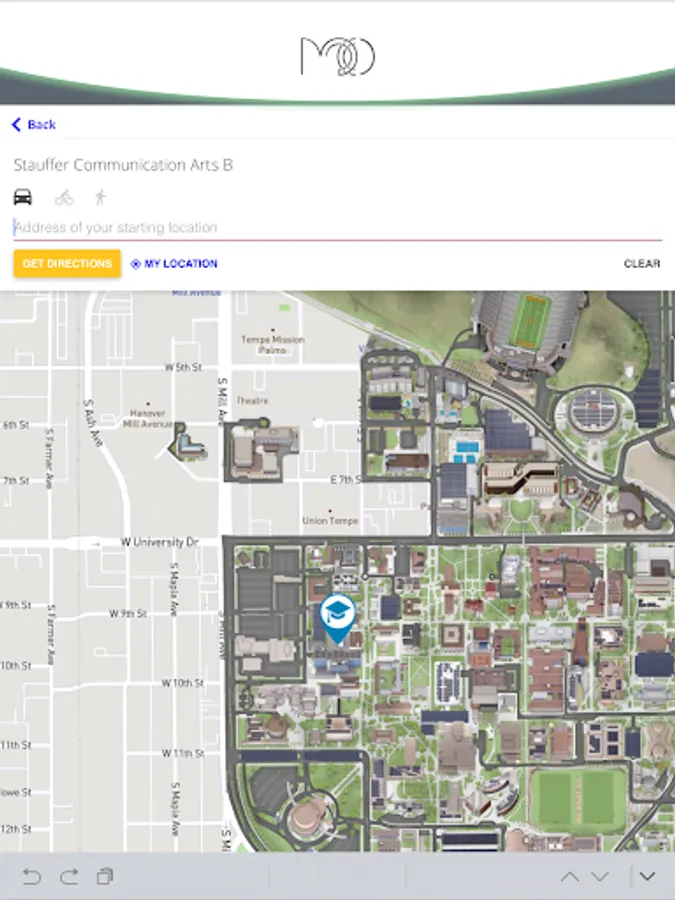Focus the starting location address field
The height and width of the screenshot is (900, 675).
[338, 227]
